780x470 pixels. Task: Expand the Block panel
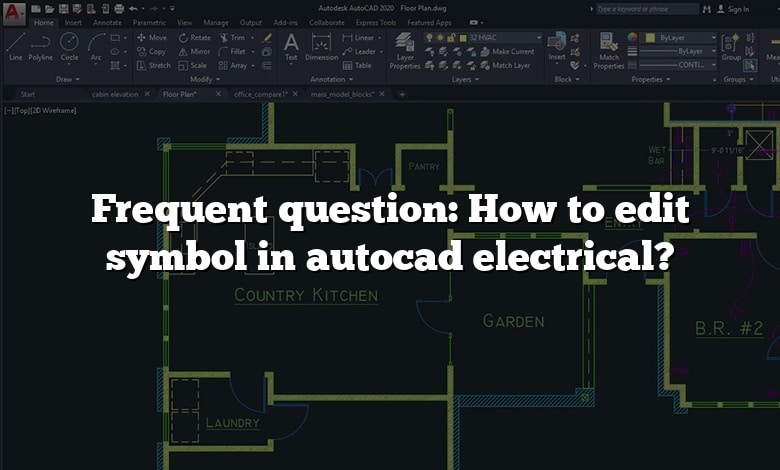click(567, 79)
